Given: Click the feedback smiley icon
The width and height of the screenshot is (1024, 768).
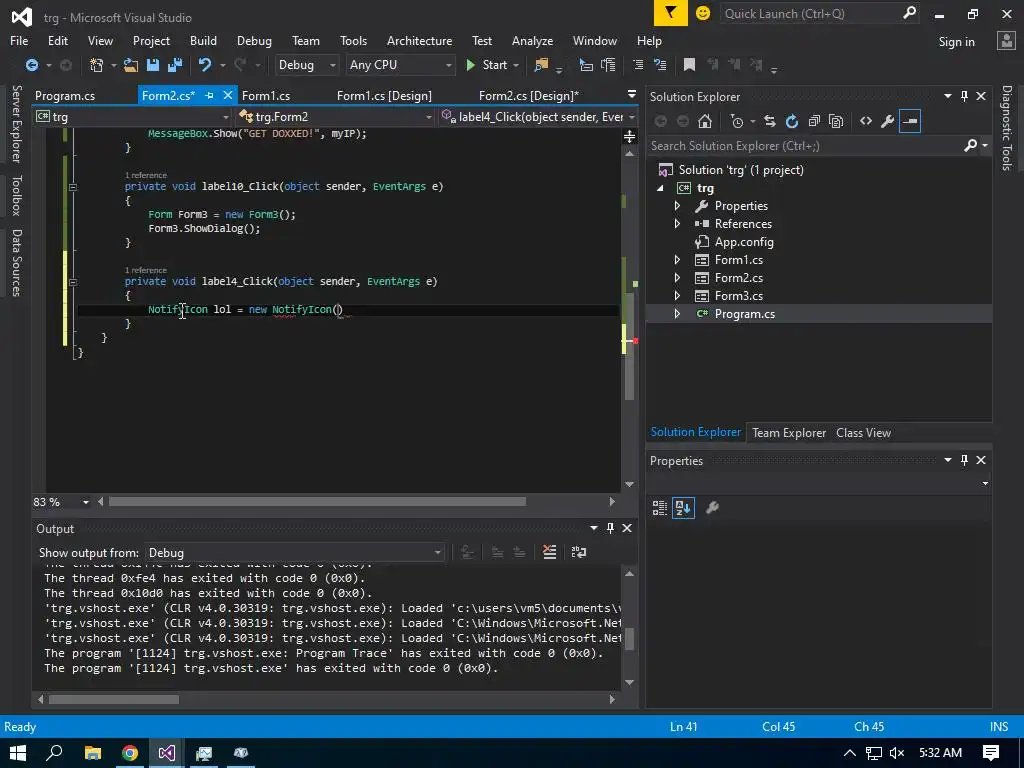Looking at the screenshot, I should click(703, 13).
